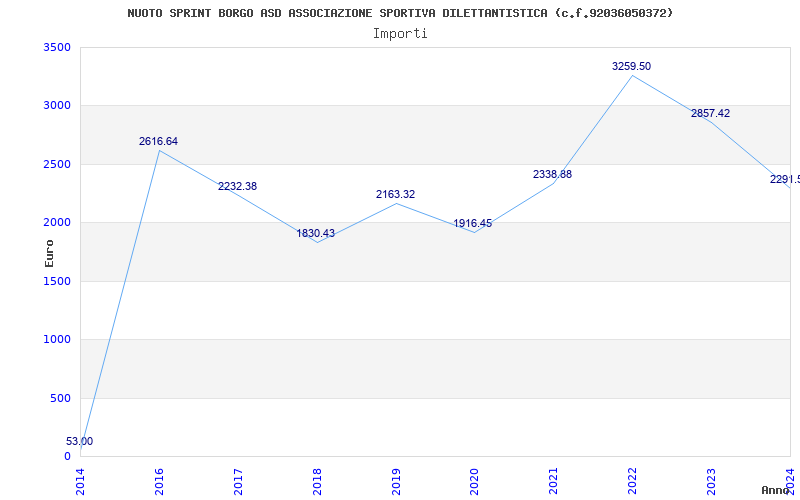
Task: Select the x-axis year 2017
Action: pyautogui.click(x=238, y=481)
